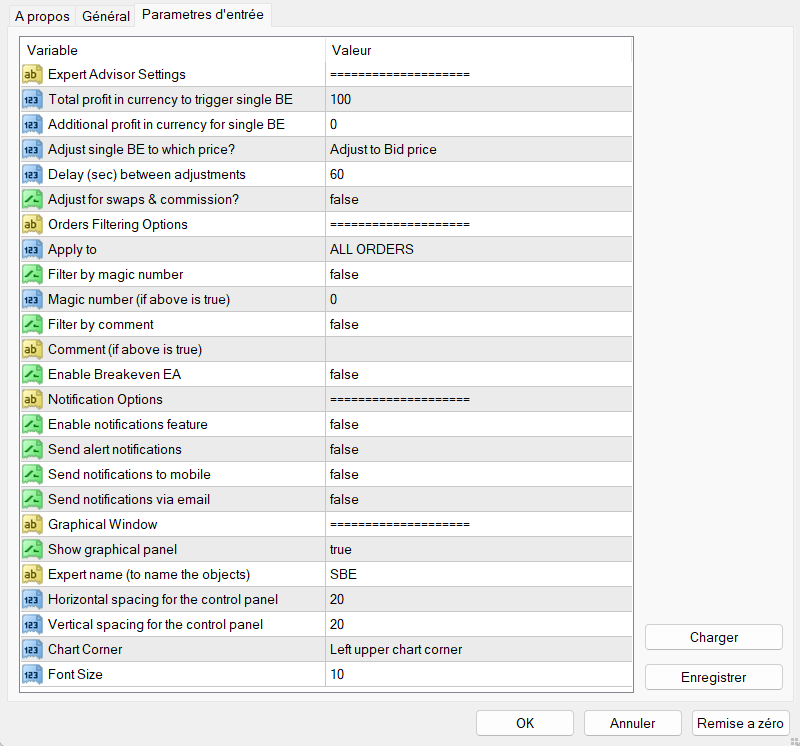Open the Left upper chart corner dropdown

(x=396, y=650)
